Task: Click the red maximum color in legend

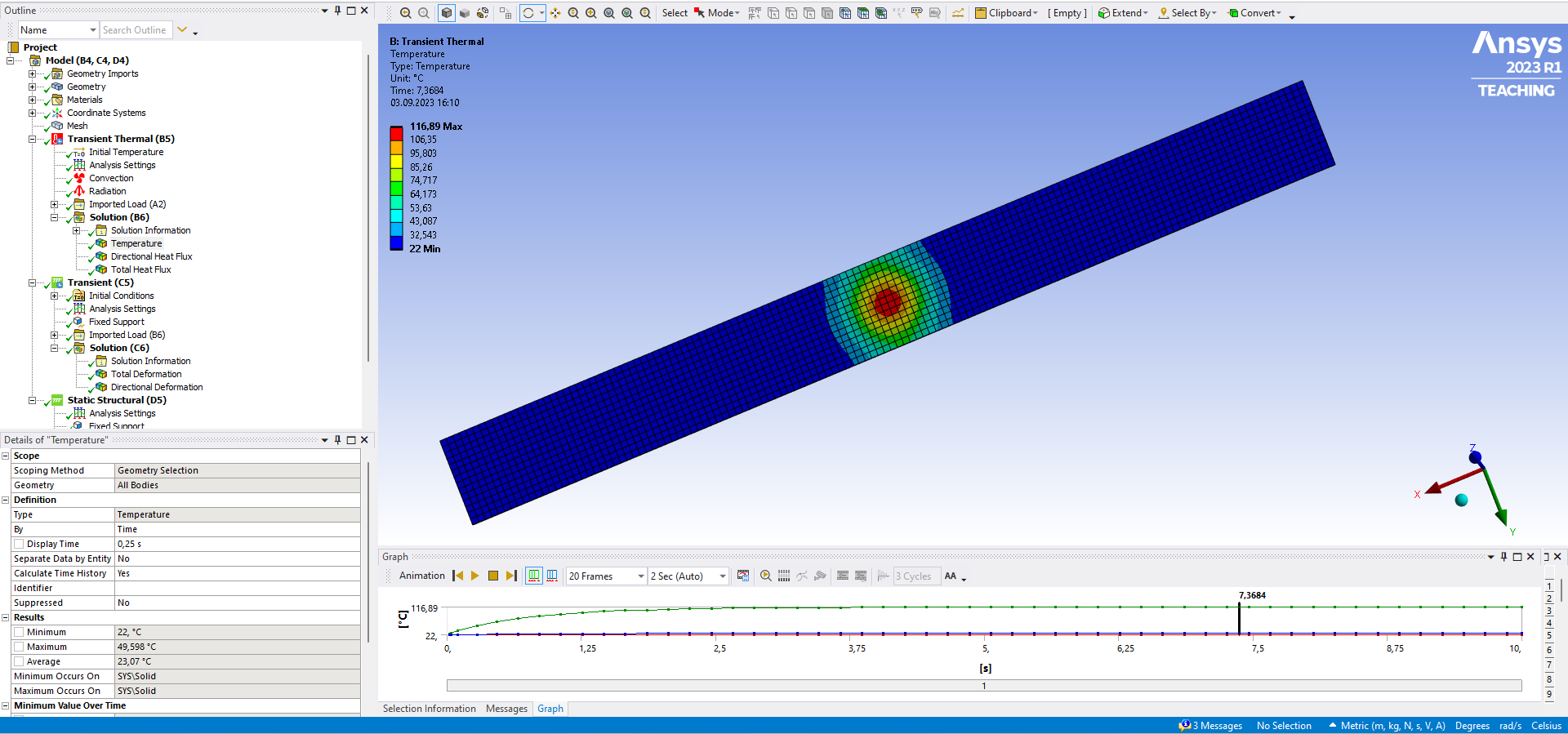Action: coord(396,133)
